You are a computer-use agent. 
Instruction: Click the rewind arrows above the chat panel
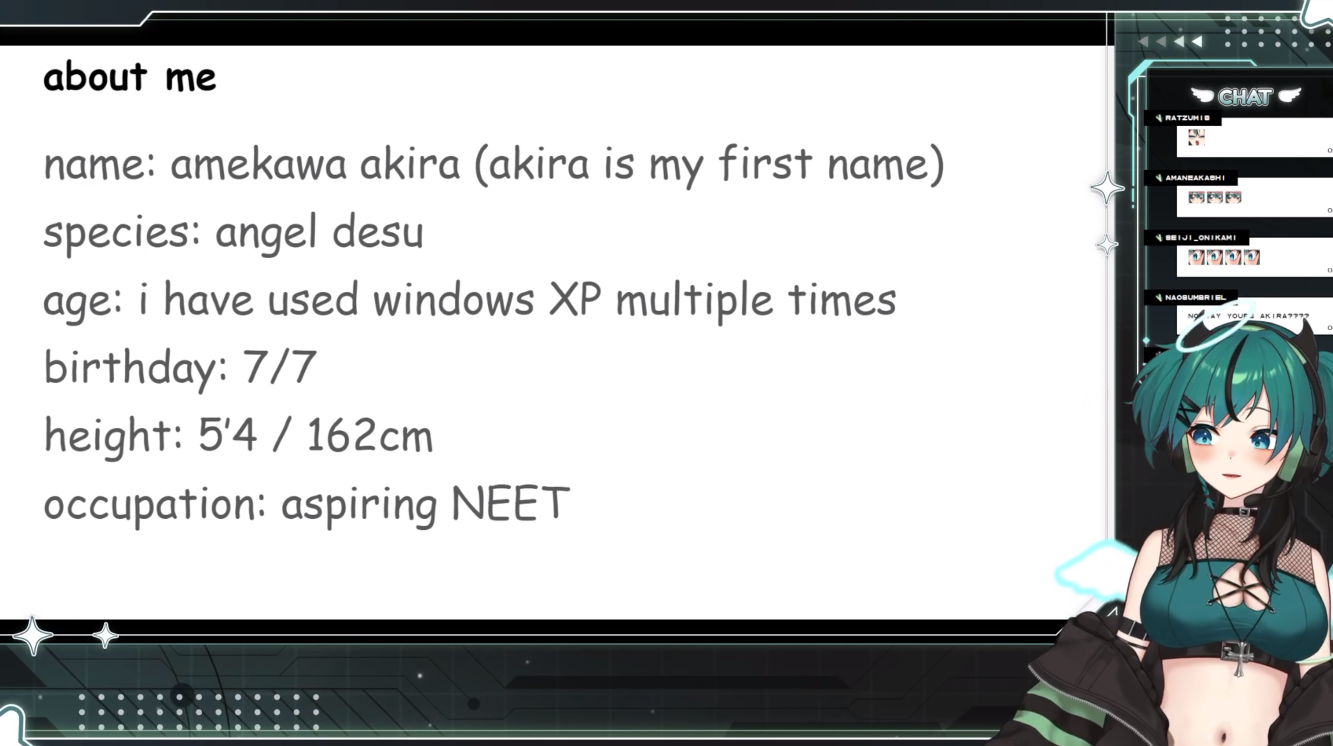[x=1171, y=41]
